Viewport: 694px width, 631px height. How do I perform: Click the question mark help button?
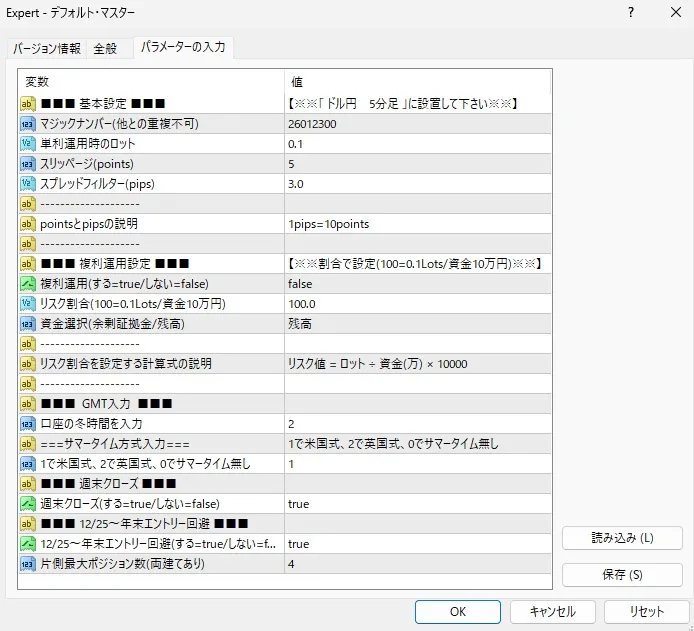631,13
